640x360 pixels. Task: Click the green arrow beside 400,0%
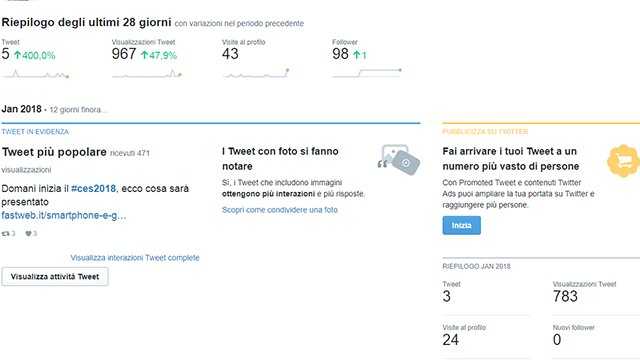(x=18, y=55)
